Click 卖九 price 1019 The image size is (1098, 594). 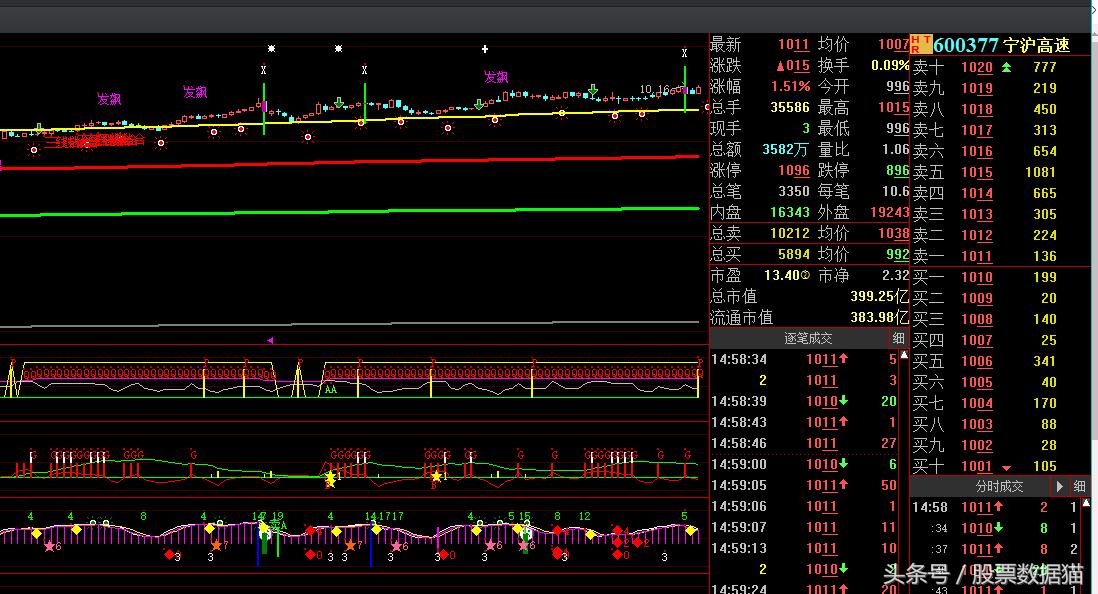[x=977, y=88]
